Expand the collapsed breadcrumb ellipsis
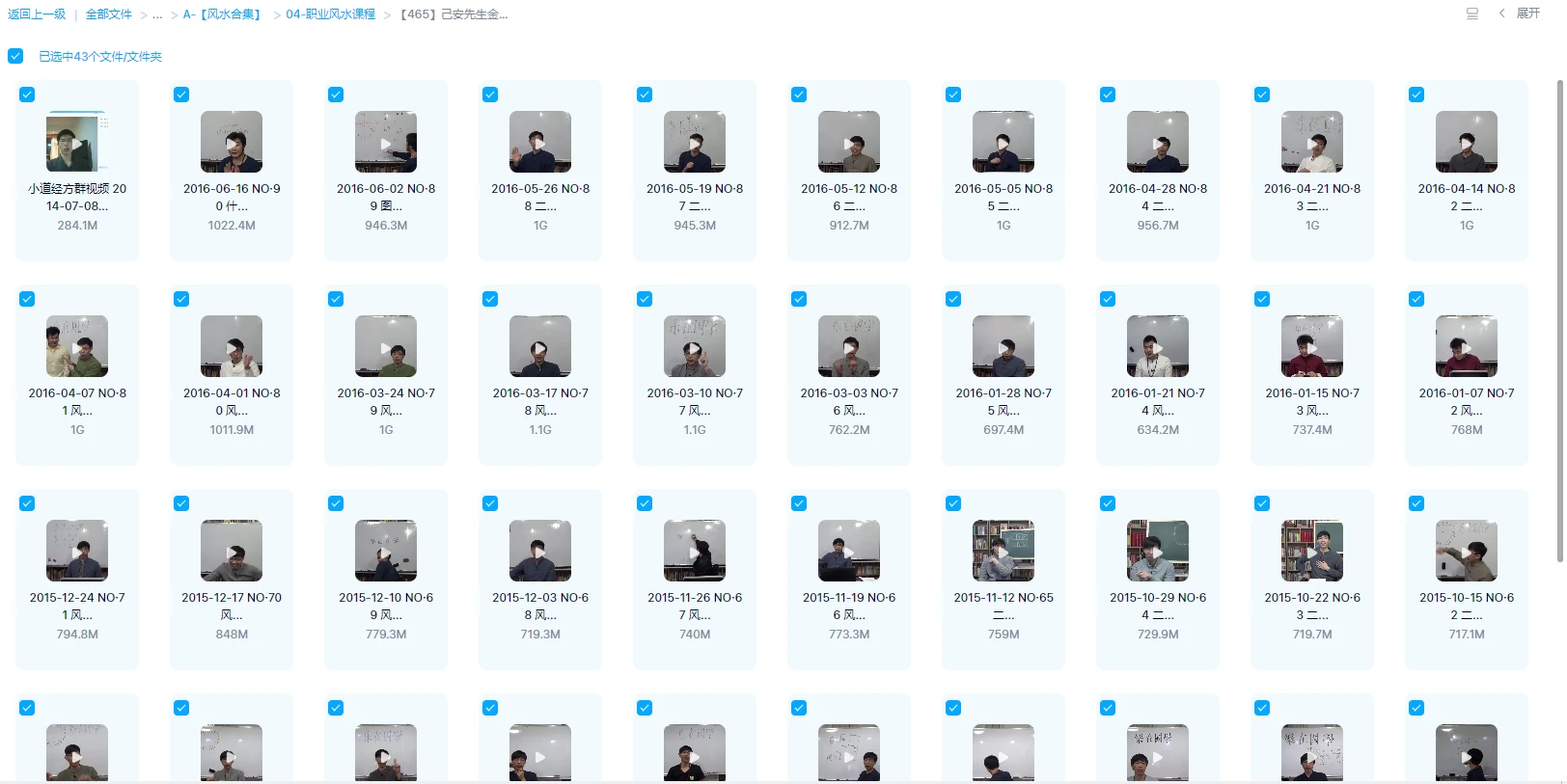This screenshot has height=784, width=1567. [x=157, y=14]
